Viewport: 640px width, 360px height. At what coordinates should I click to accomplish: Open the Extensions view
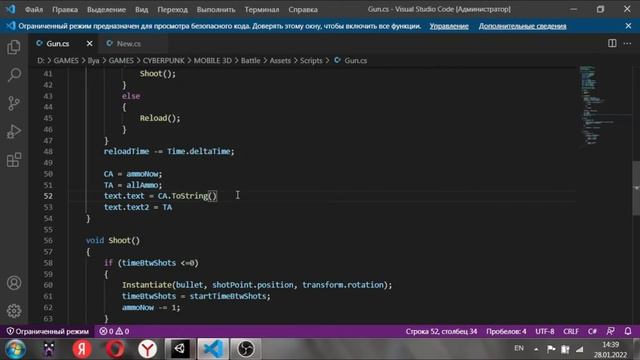pyautogui.click(x=14, y=160)
